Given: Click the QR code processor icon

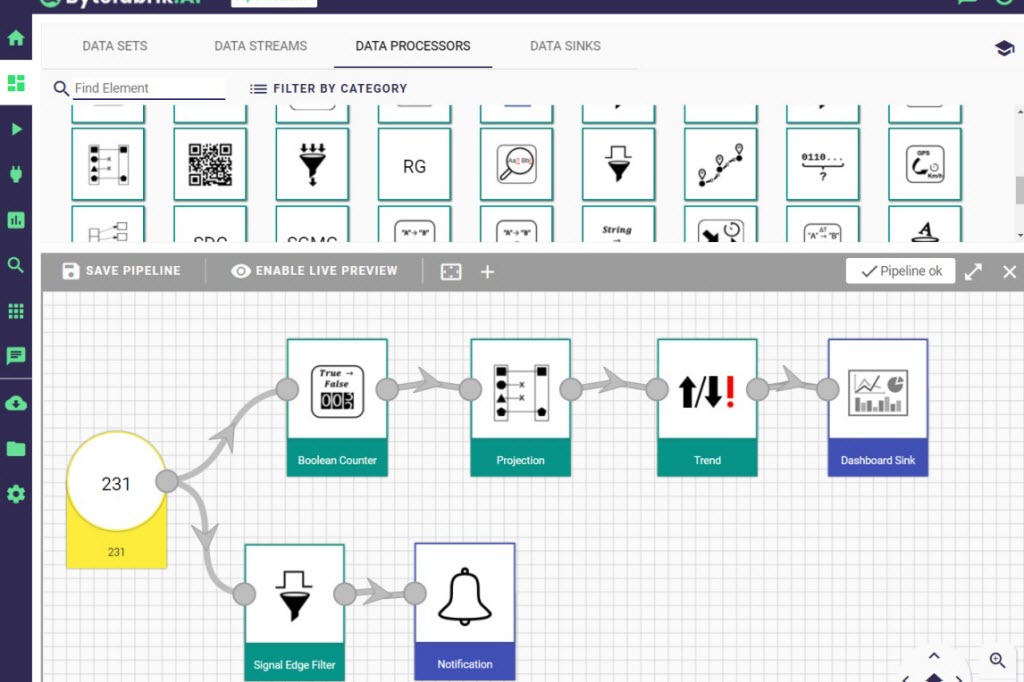Looking at the screenshot, I should point(210,164).
